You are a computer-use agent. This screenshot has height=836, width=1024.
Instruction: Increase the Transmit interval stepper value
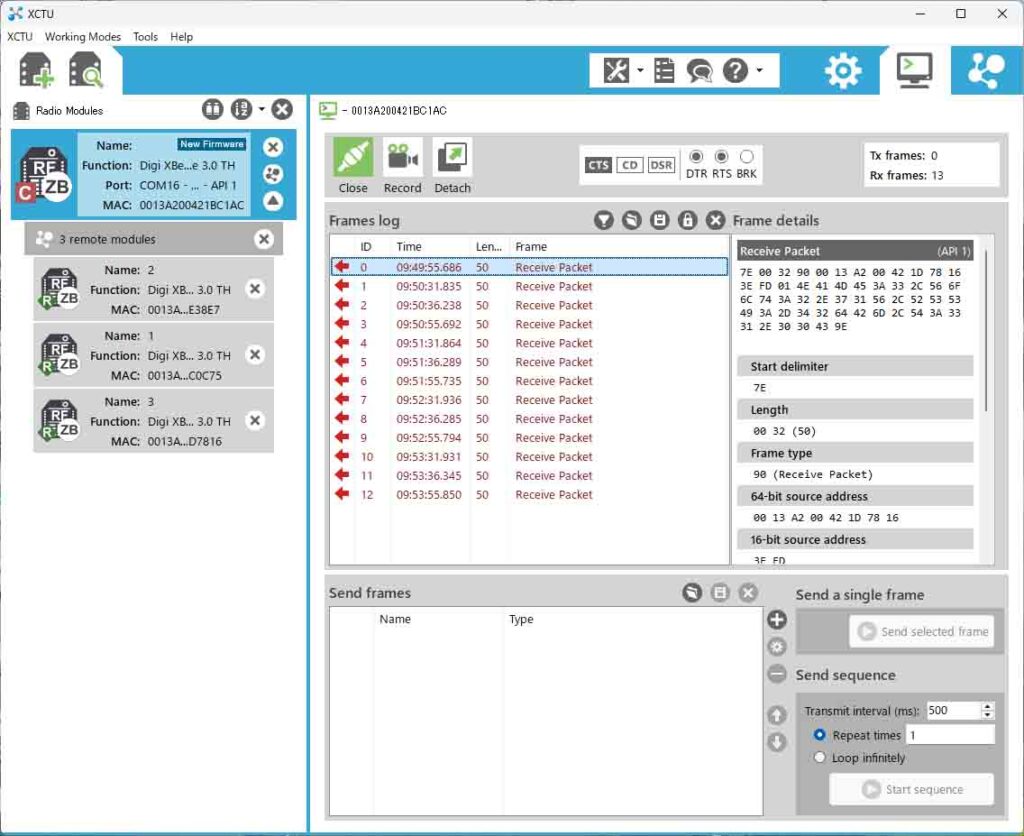click(988, 707)
